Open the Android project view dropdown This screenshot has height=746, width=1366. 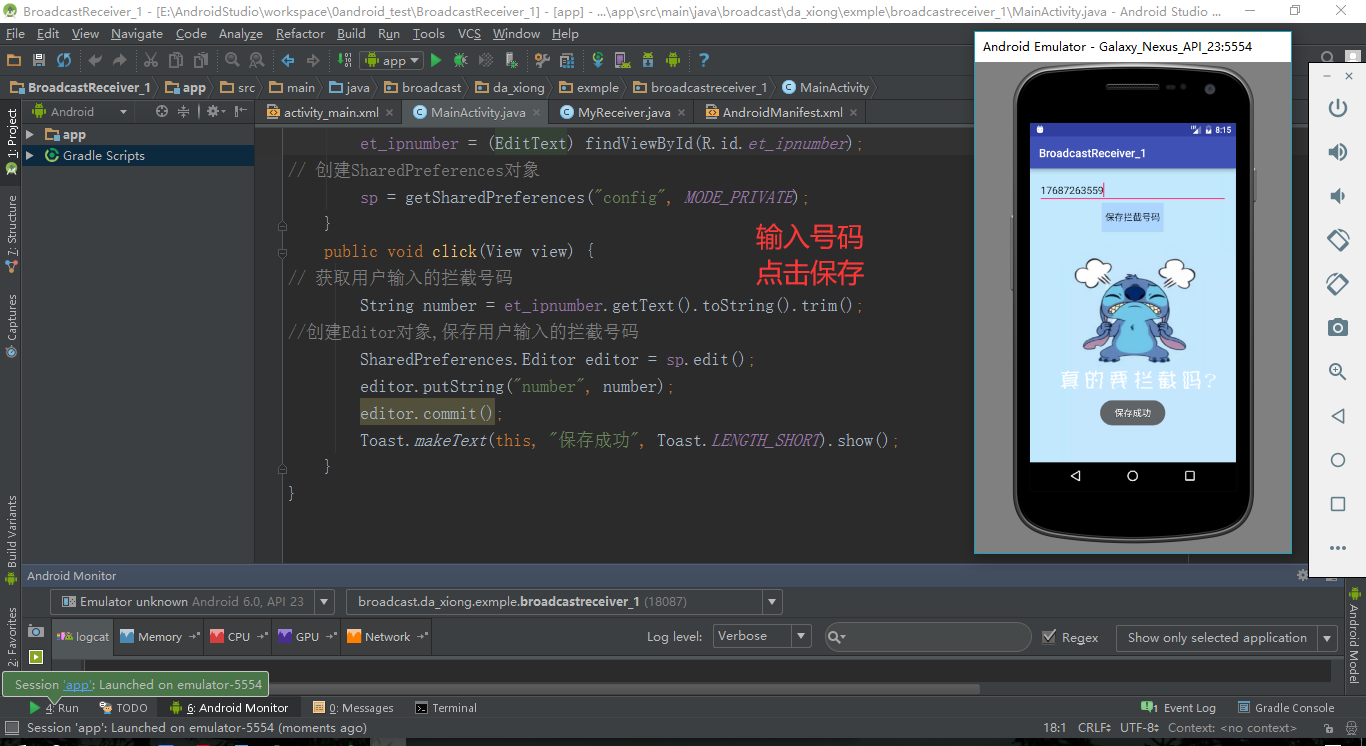click(80, 112)
